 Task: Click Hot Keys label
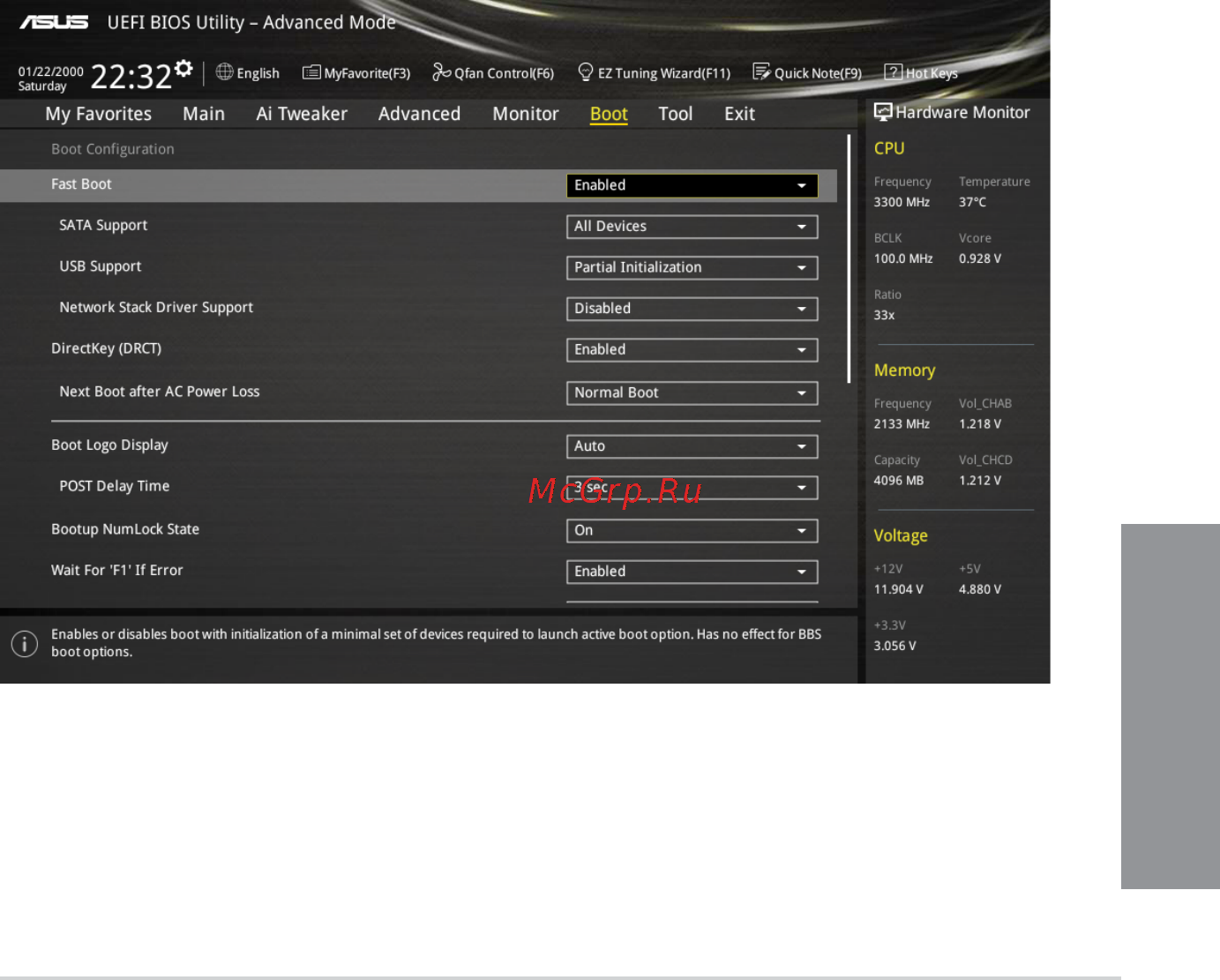click(932, 73)
